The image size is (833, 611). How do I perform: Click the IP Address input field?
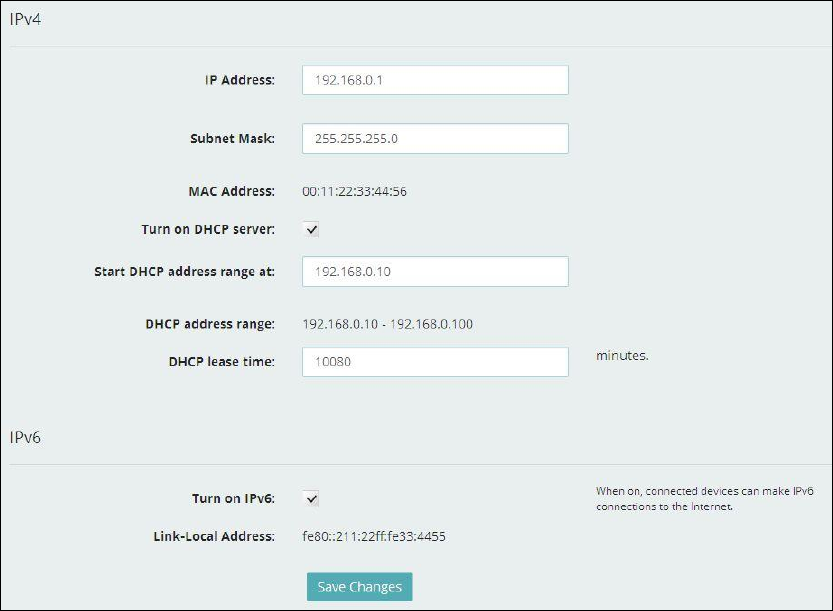[435, 80]
